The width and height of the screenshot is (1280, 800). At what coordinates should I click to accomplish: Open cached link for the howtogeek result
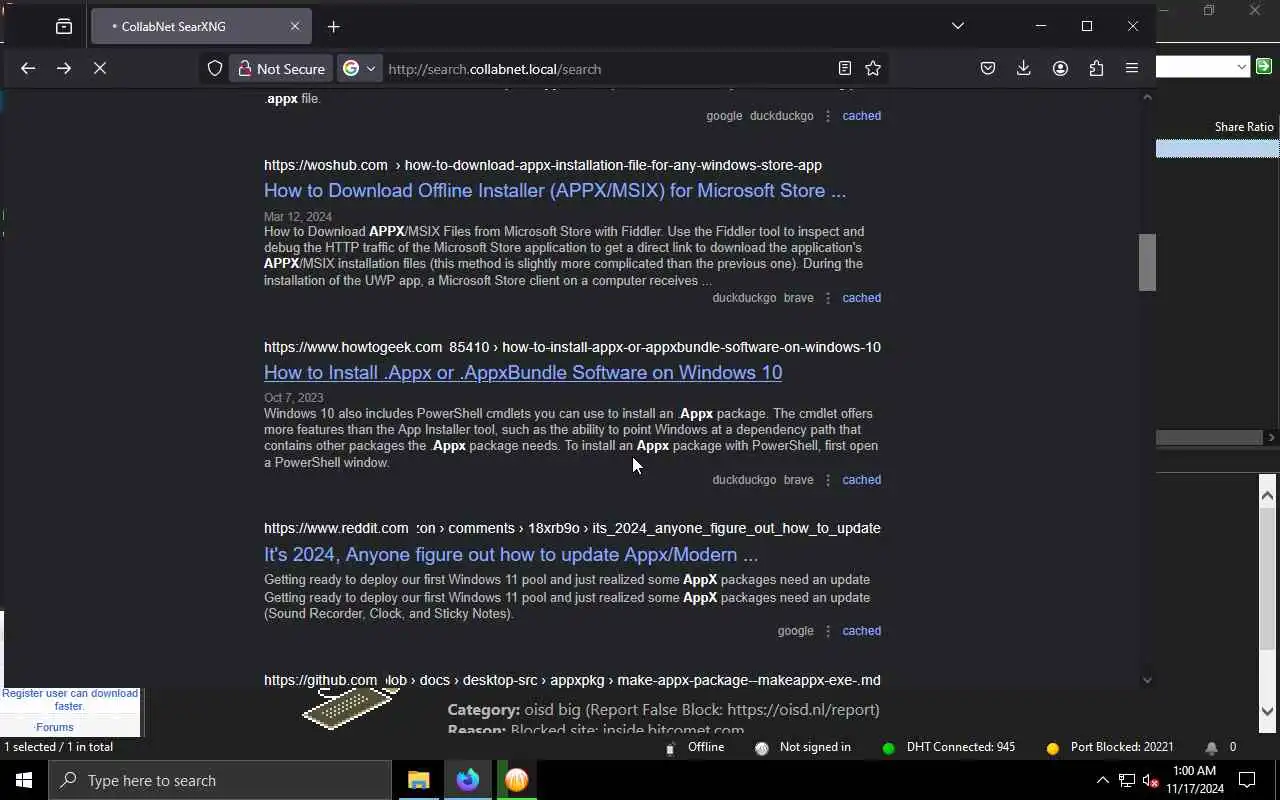(861, 480)
